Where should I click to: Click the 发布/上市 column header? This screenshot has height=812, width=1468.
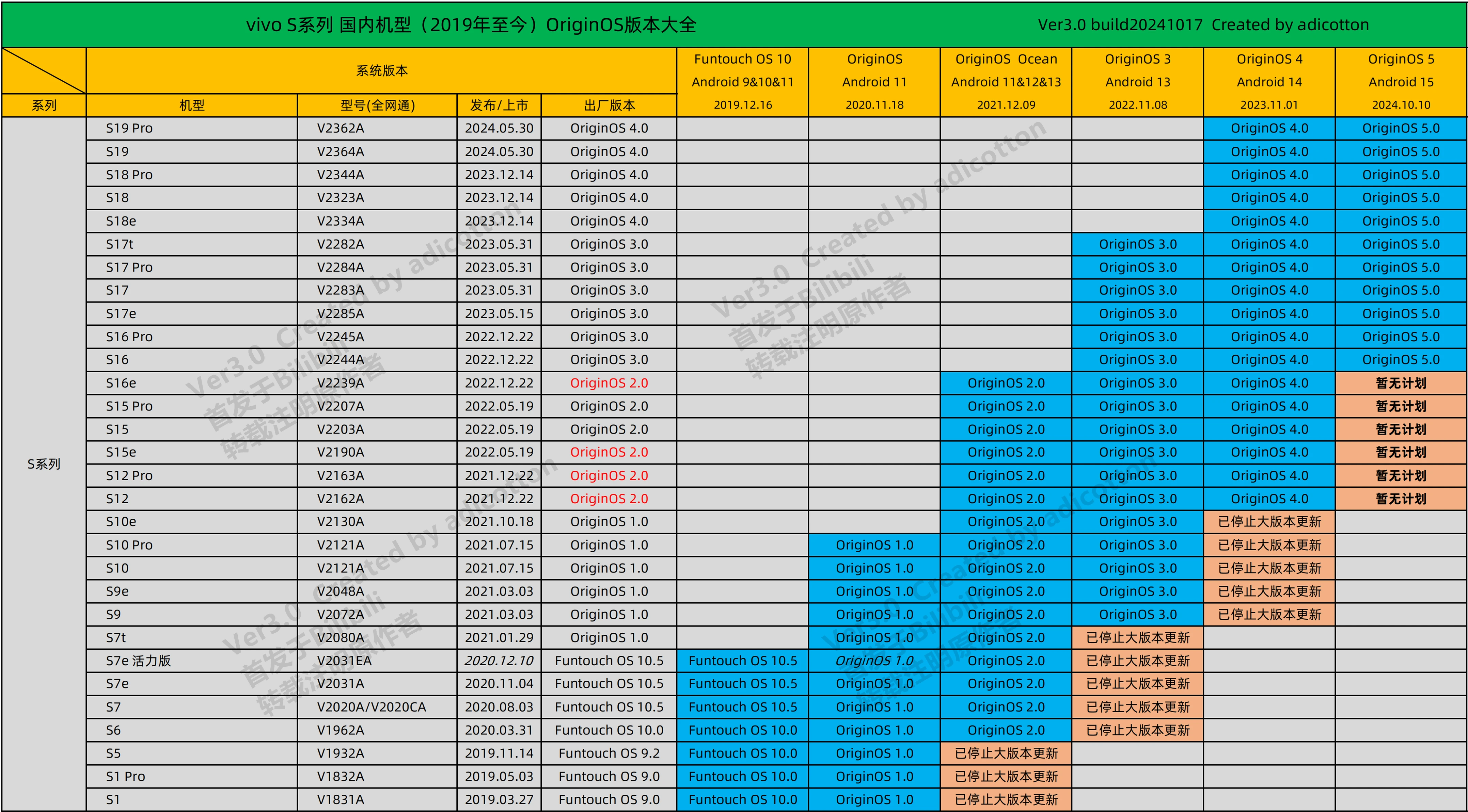[x=499, y=105]
